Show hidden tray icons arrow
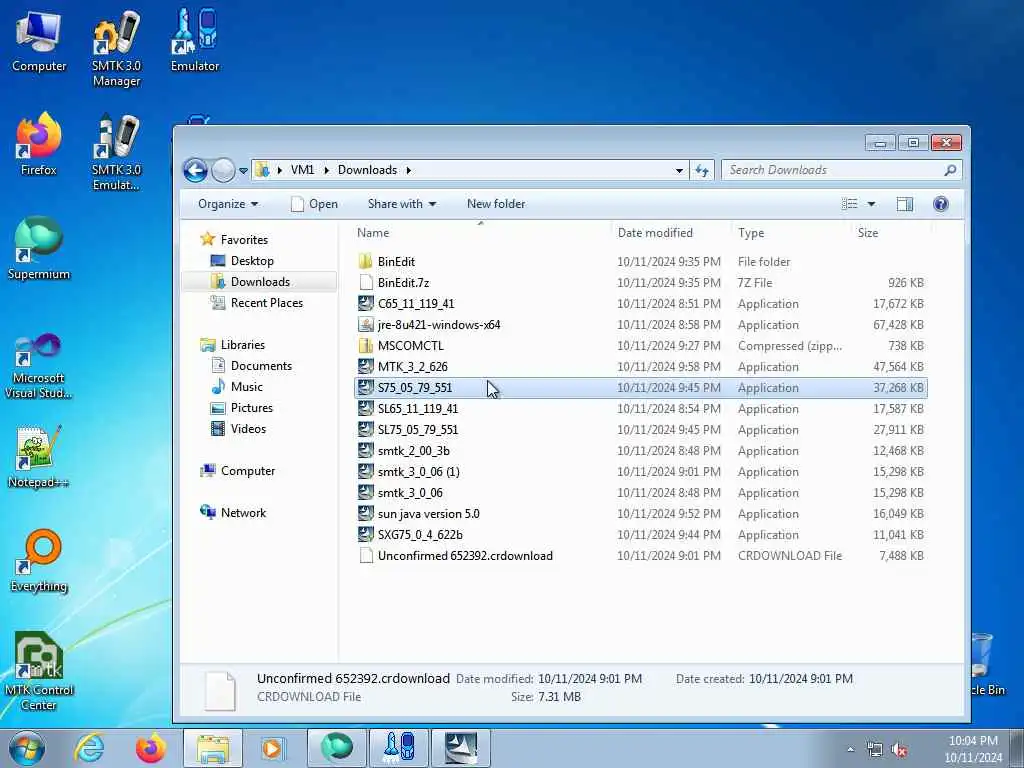 [850, 750]
